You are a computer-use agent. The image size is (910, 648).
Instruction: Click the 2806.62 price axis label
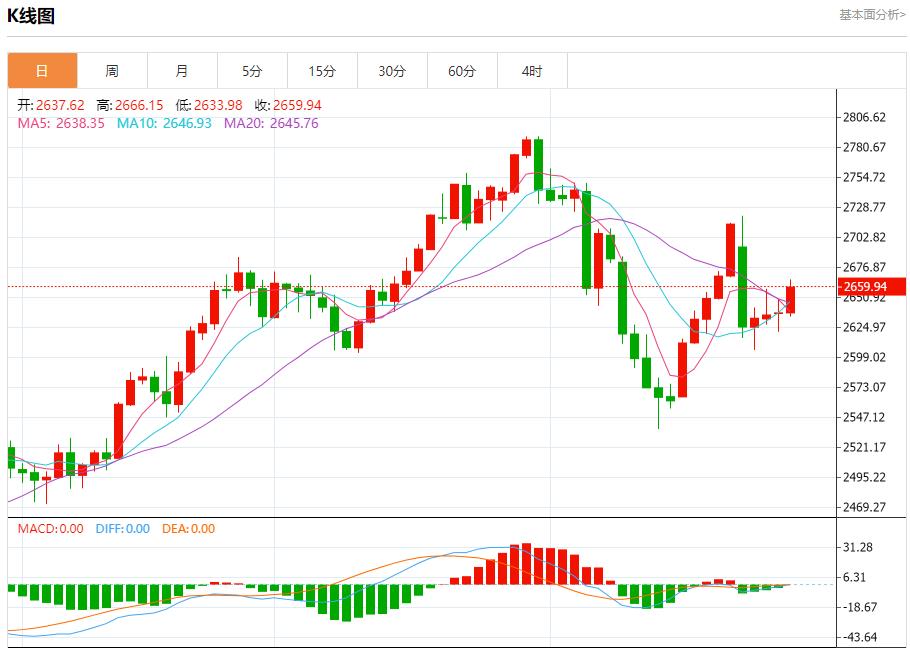(865, 117)
